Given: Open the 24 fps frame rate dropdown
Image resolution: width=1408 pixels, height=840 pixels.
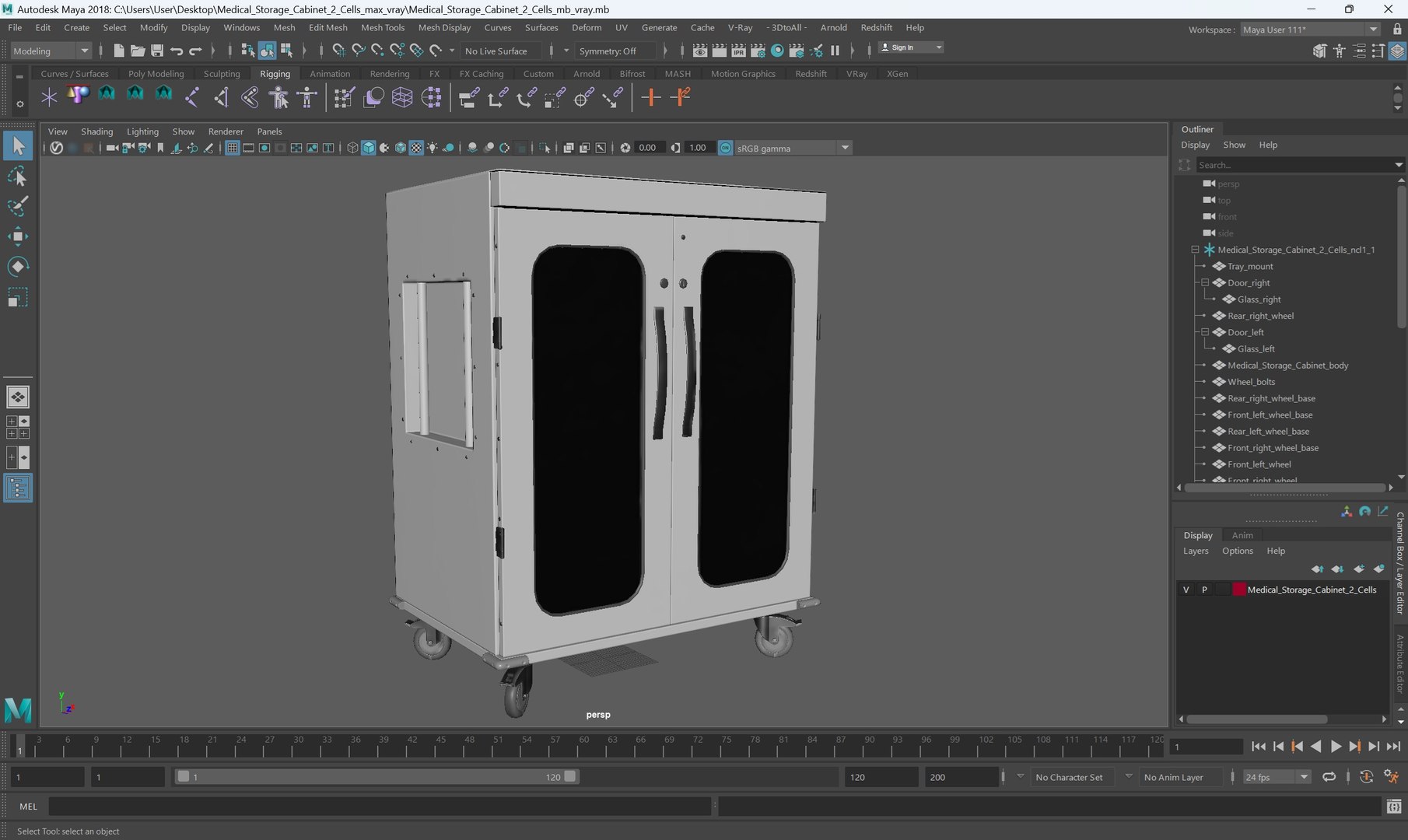Looking at the screenshot, I should pyautogui.click(x=1277, y=776).
